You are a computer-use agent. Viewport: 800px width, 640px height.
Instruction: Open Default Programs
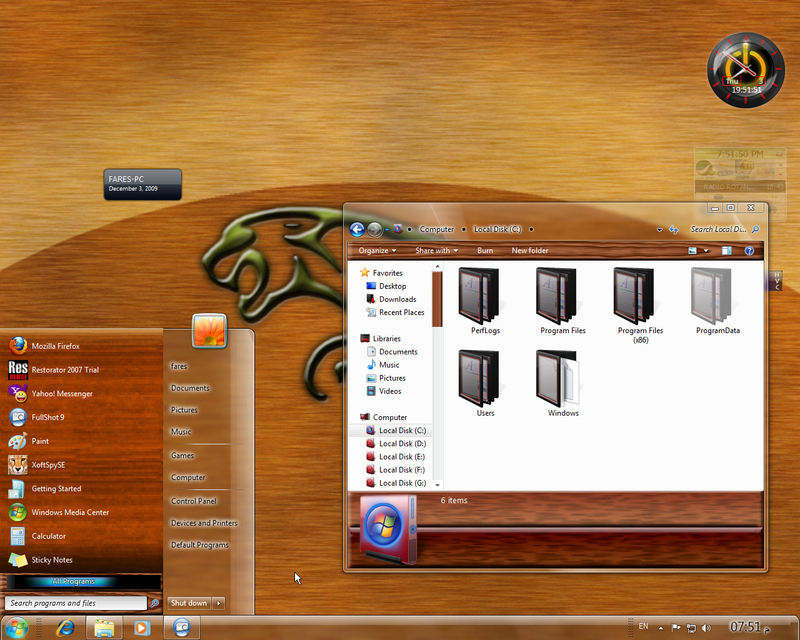[199, 545]
